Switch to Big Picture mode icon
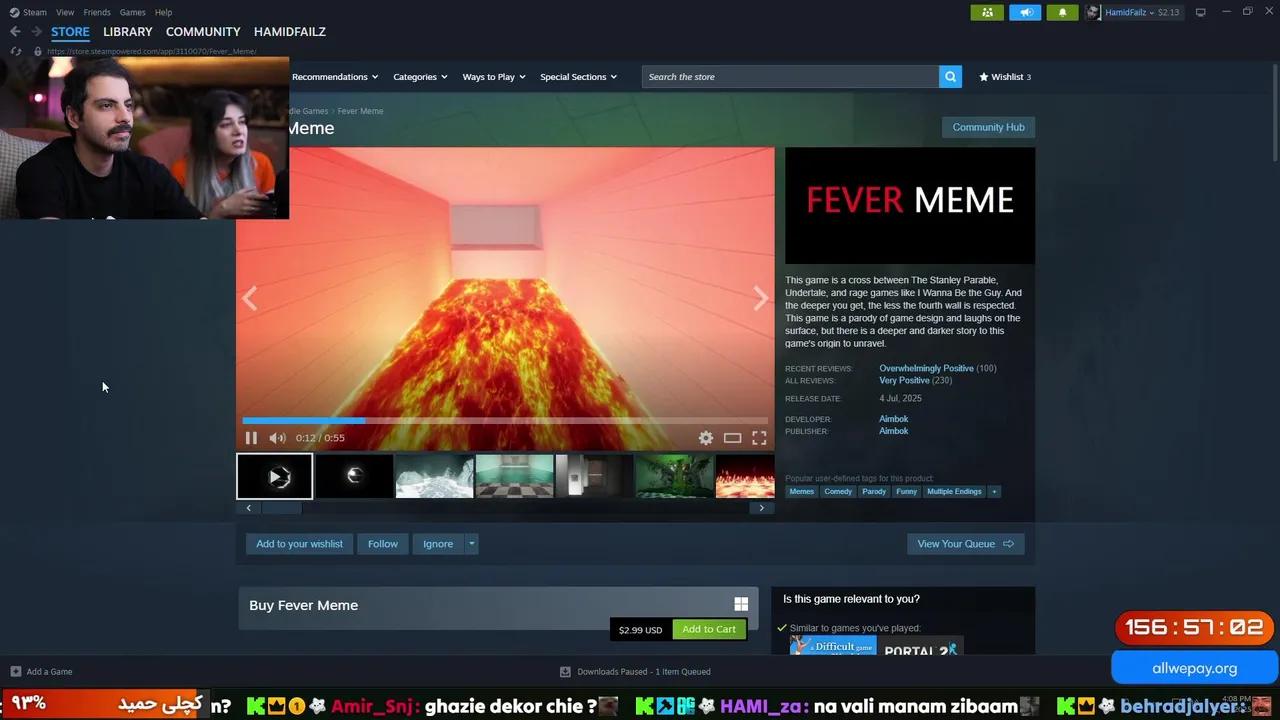This screenshot has width=1280, height=720. coord(1201,12)
